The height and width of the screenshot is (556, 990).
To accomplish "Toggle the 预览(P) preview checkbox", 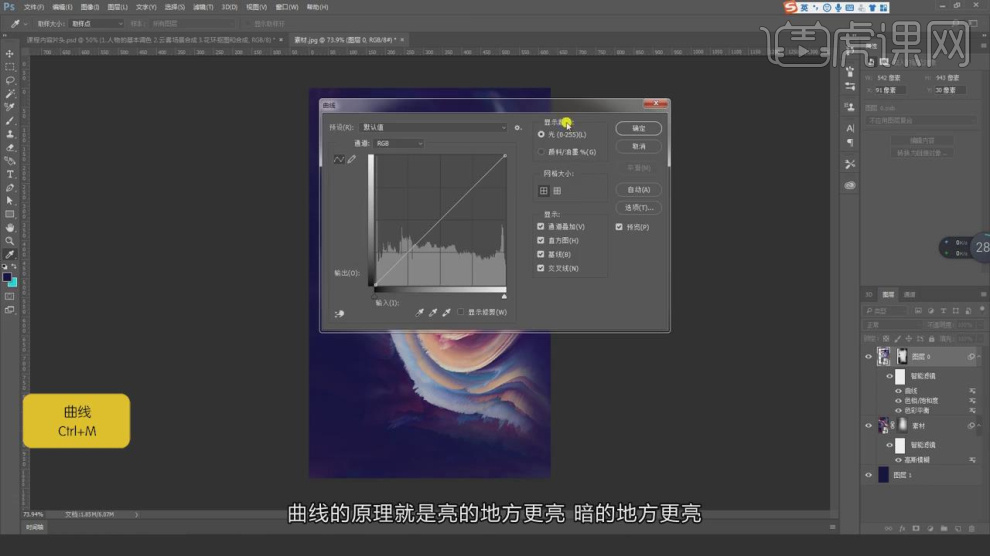I will click(619, 227).
